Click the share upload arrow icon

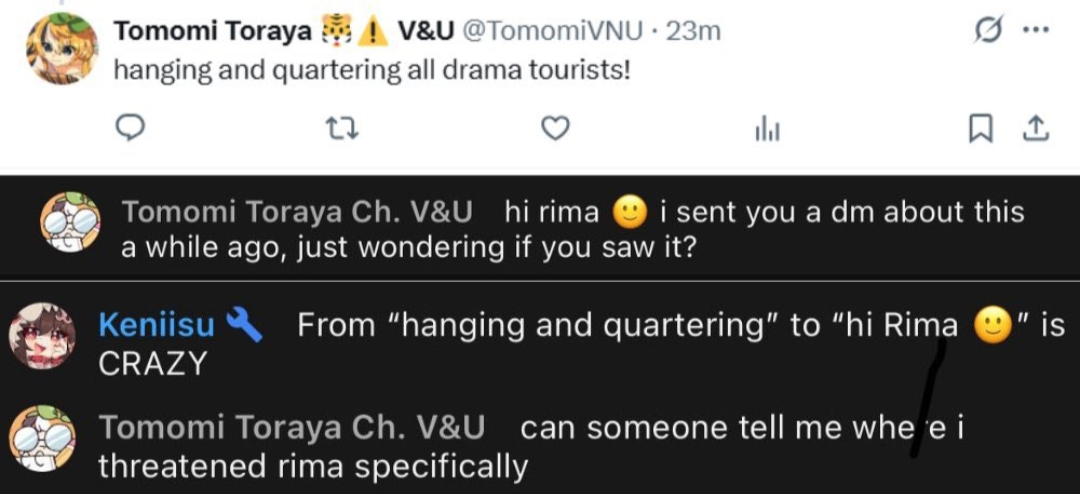[1035, 128]
